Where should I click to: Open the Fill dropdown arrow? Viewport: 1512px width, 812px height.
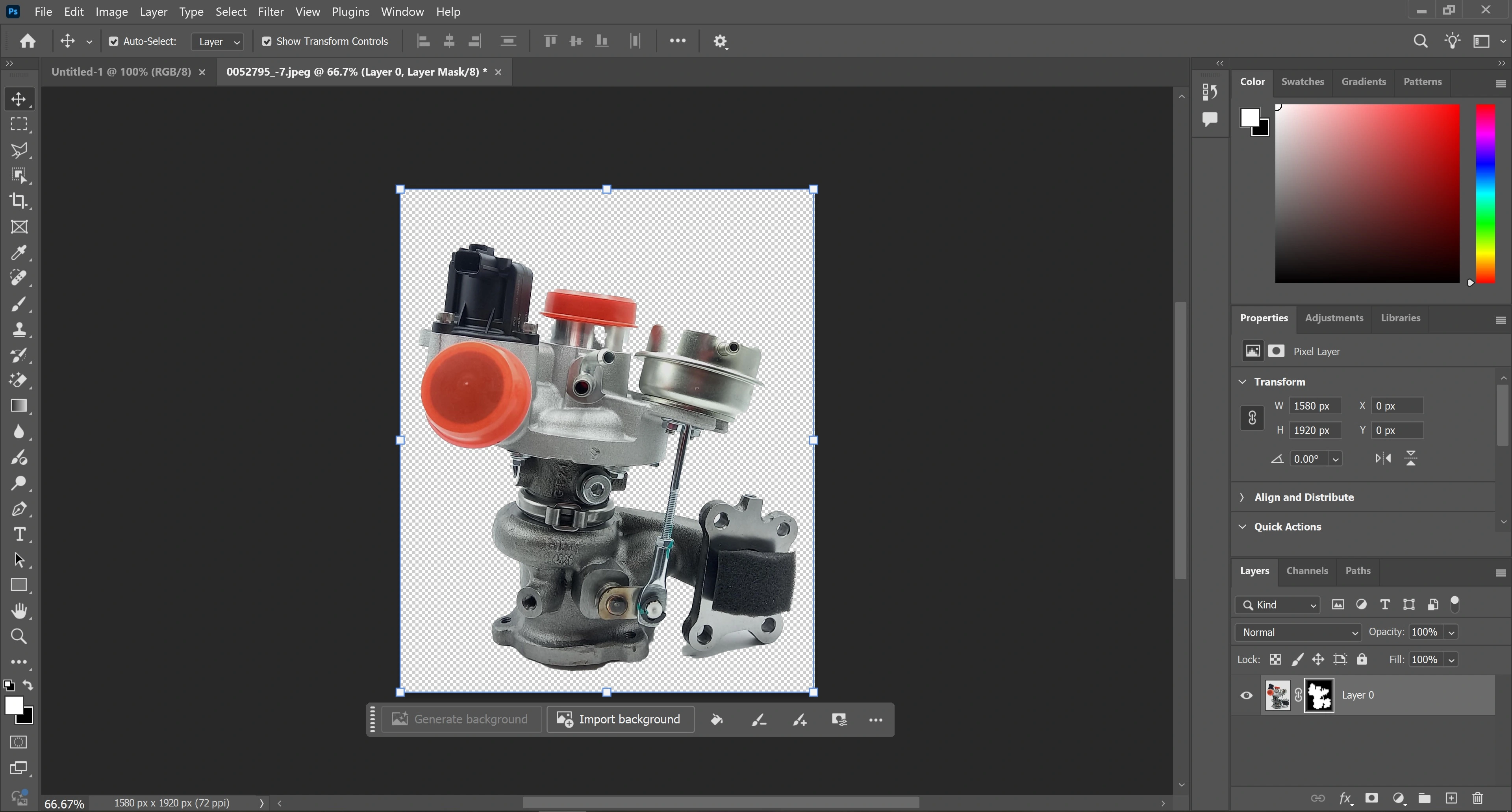pyautogui.click(x=1451, y=660)
